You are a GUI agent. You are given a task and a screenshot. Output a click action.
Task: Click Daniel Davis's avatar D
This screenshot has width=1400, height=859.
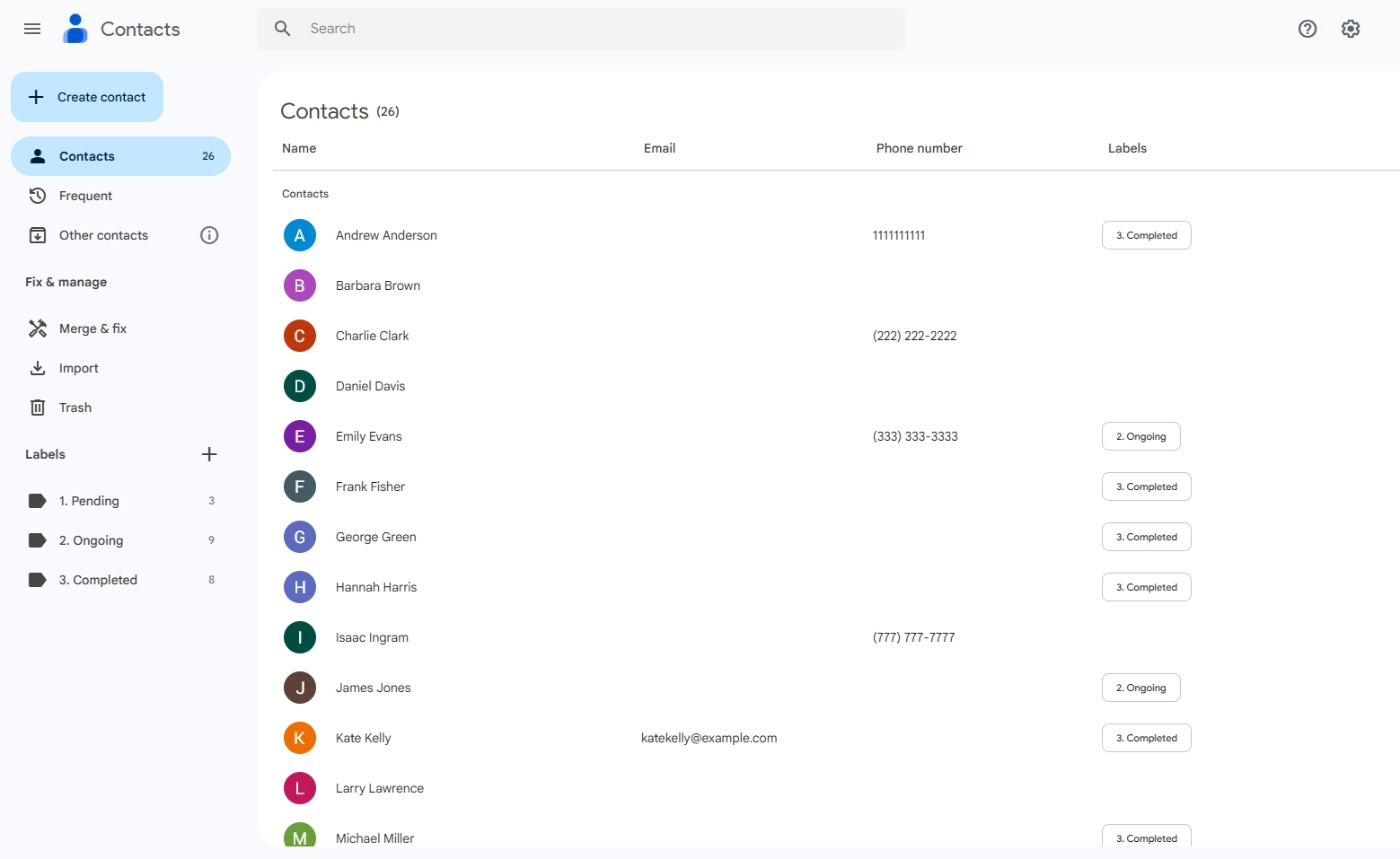click(300, 386)
